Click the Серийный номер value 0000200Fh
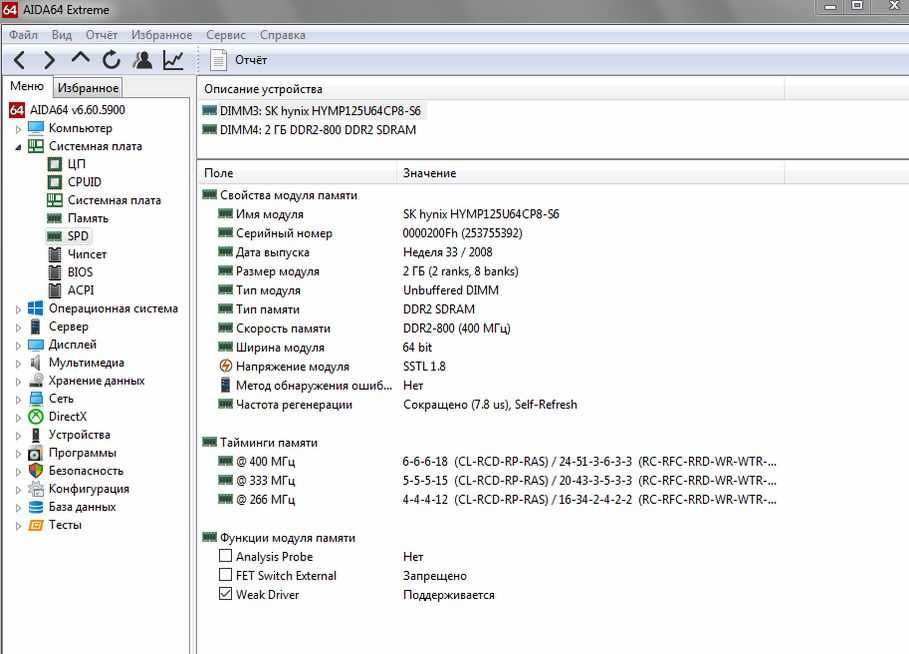 (x=462, y=233)
